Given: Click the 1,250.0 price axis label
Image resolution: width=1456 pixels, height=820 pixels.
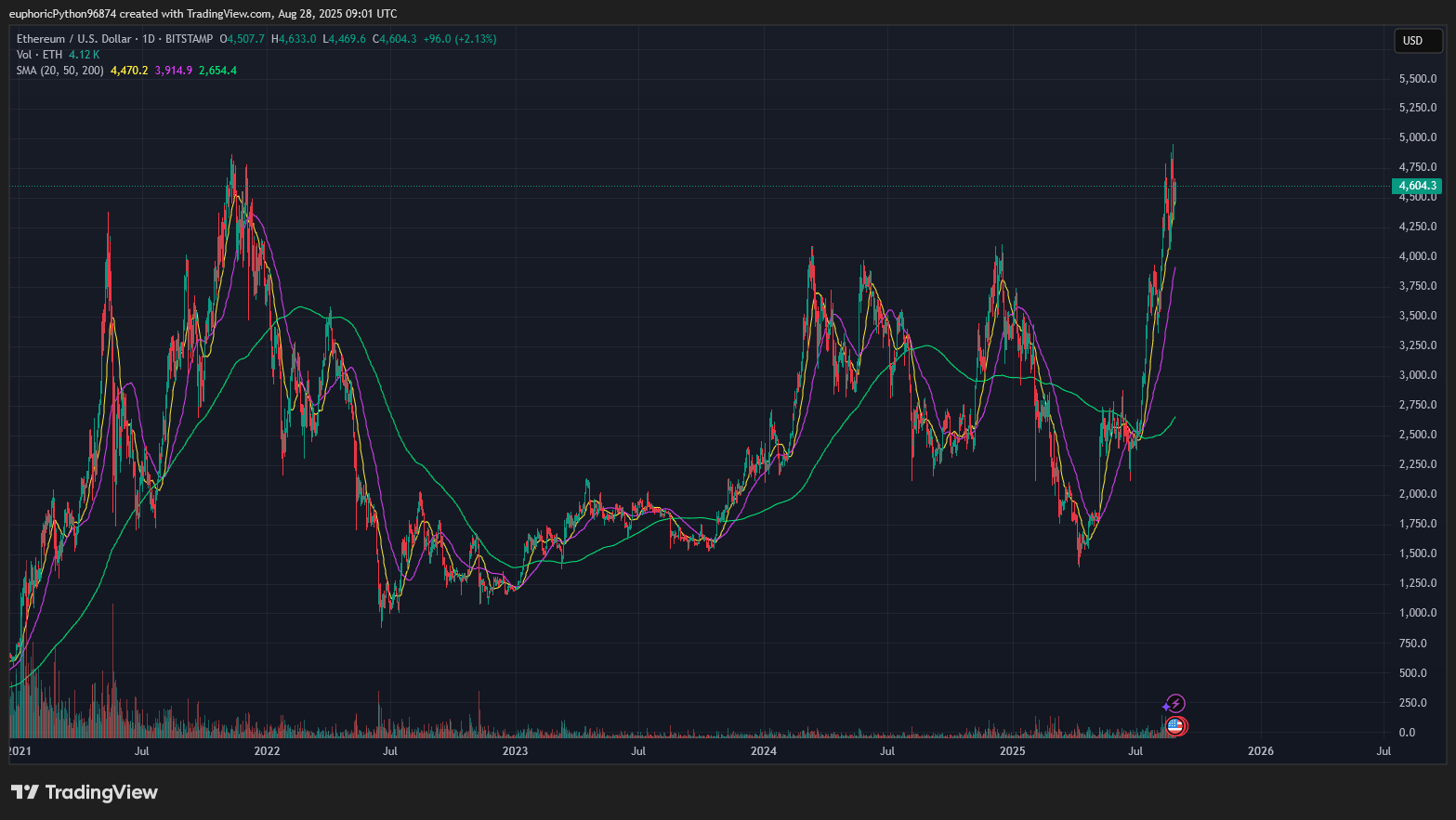Looking at the screenshot, I should pos(1418,583).
